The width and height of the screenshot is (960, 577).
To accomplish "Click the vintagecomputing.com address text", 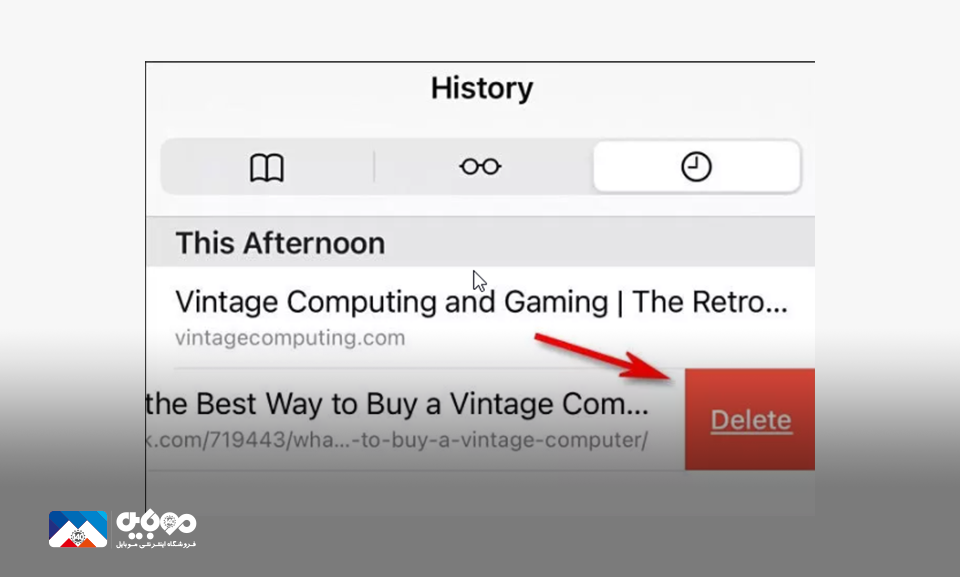I will click(x=290, y=338).
